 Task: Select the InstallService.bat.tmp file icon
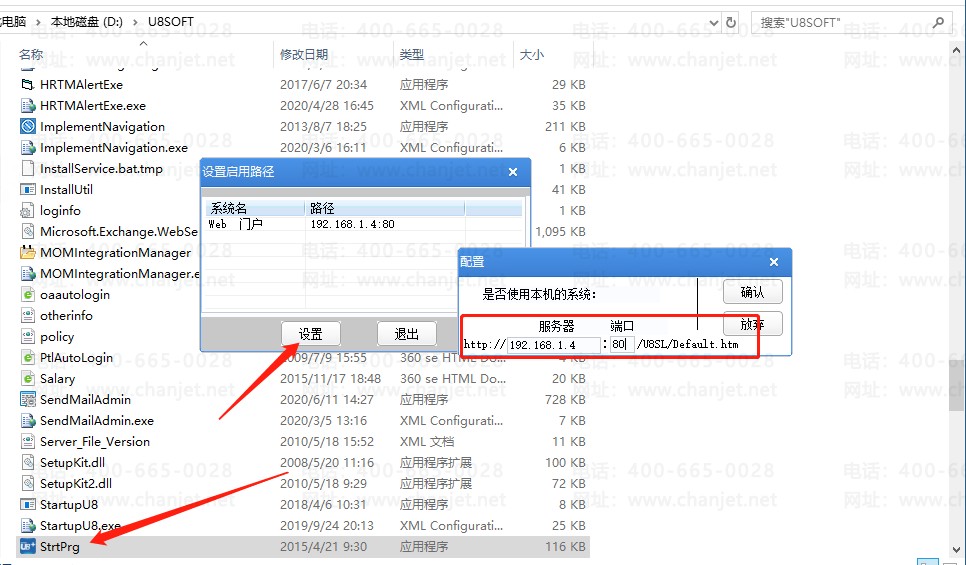click(28, 168)
